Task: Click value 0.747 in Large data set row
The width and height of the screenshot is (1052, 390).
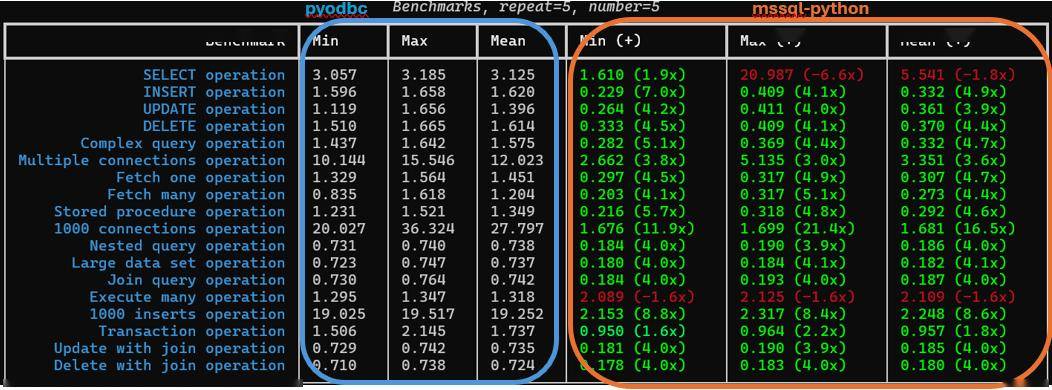Action: pyautogui.click(x=423, y=263)
